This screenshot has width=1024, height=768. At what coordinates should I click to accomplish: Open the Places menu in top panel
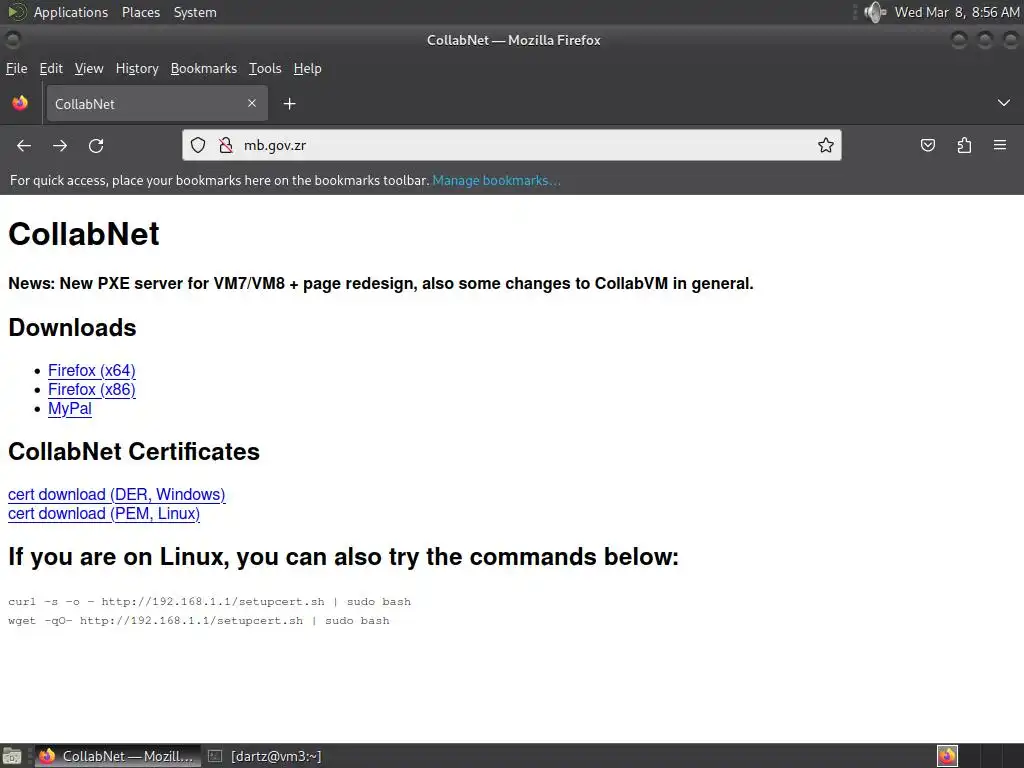tap(141, 12)
